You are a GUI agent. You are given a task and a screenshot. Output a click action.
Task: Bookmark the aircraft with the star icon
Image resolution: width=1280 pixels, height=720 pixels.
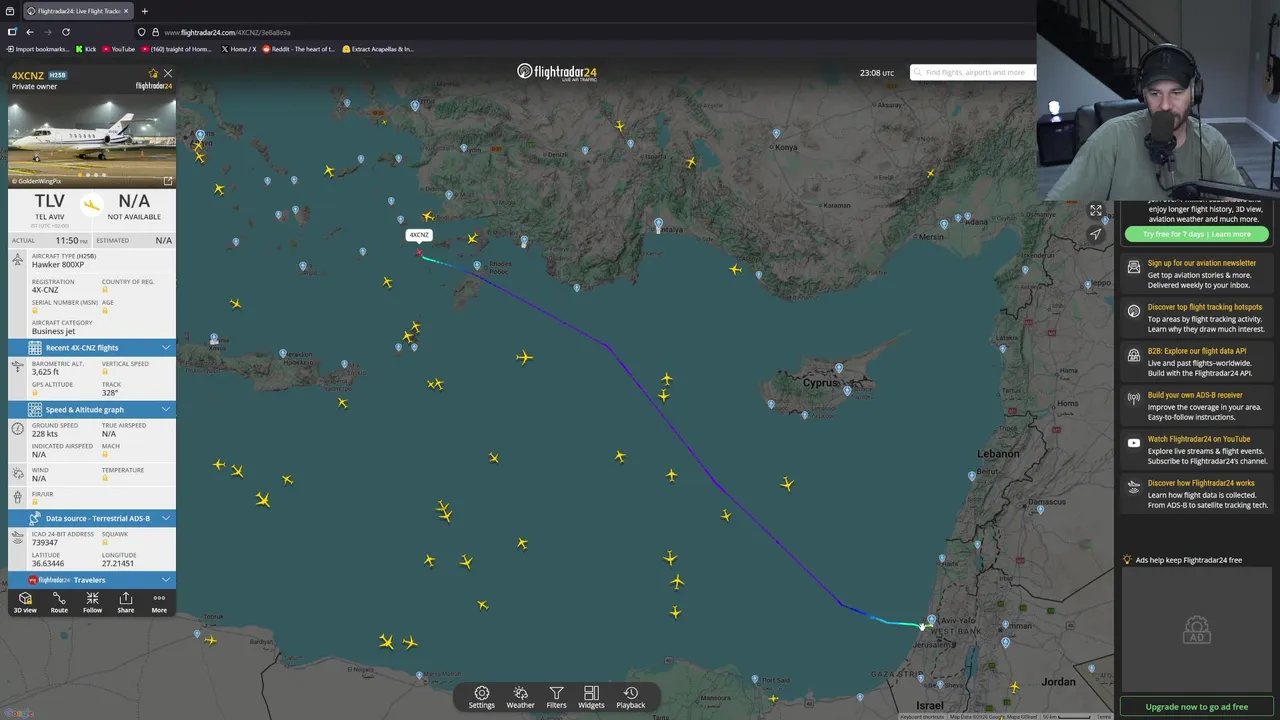pos(153,73)
